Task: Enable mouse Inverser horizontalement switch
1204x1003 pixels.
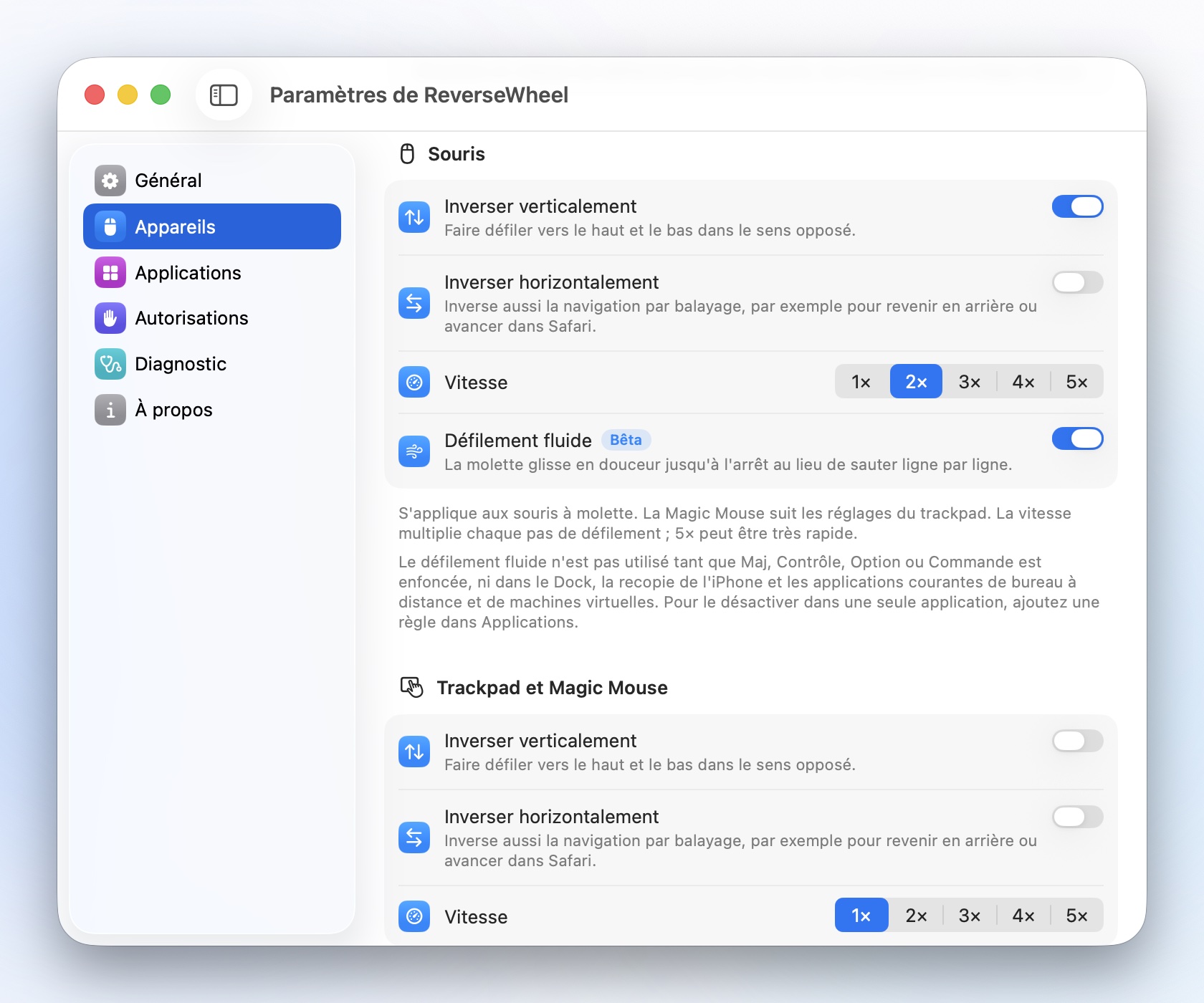Action: pos(1077,282)
